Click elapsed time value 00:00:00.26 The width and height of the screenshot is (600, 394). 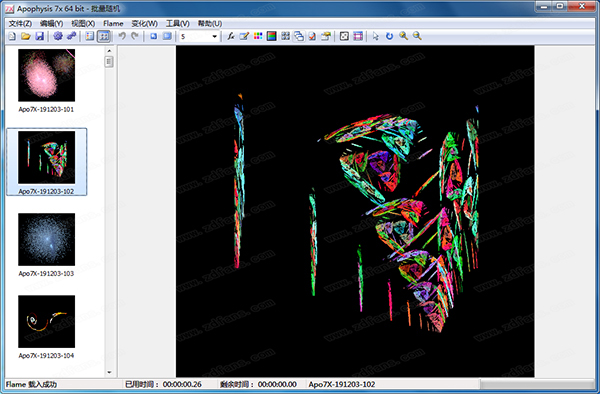(x=182, y=384)
